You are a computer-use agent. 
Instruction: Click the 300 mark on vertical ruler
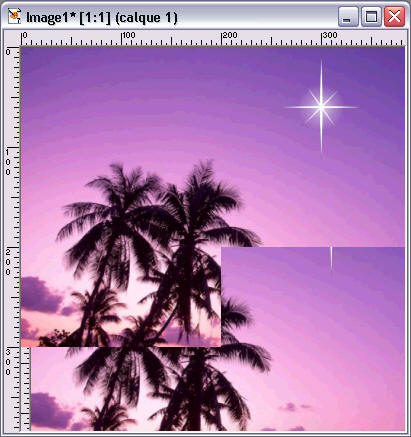pos(8,362)
